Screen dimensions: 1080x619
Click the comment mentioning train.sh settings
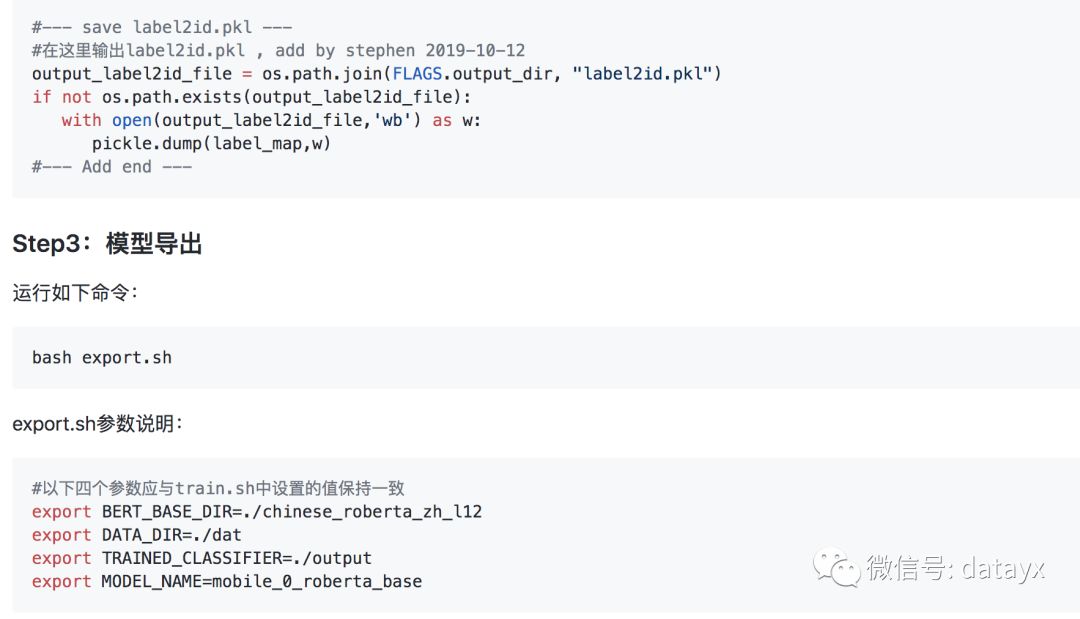coord(218,489)
